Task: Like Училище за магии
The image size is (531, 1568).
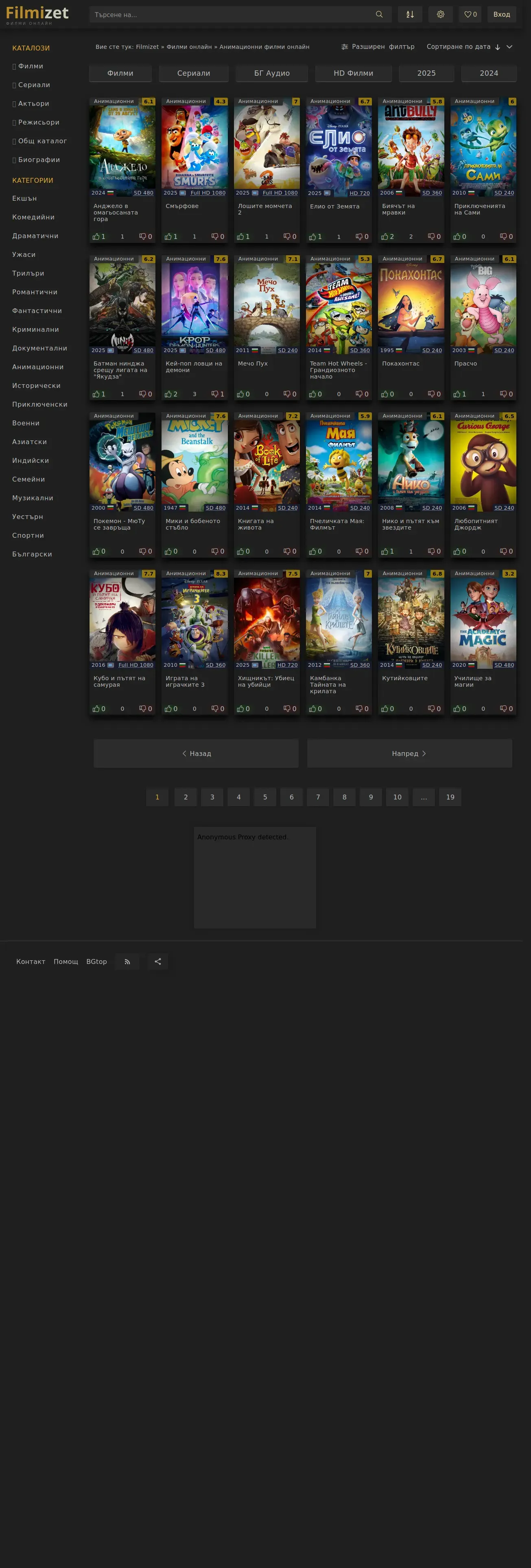Action: coord(460,709)
